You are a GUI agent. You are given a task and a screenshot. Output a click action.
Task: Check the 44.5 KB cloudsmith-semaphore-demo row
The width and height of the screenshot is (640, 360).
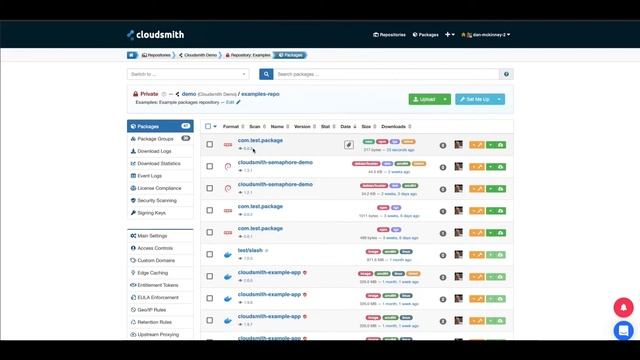[x=209, y=166]
